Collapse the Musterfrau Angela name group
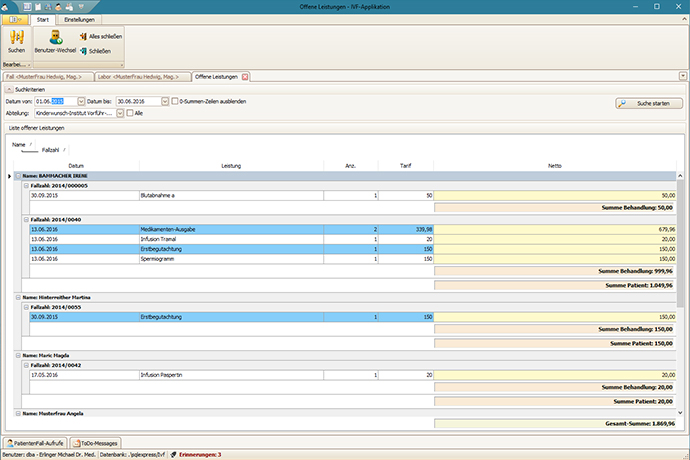 pyautogui.click(x=18, y=413)
